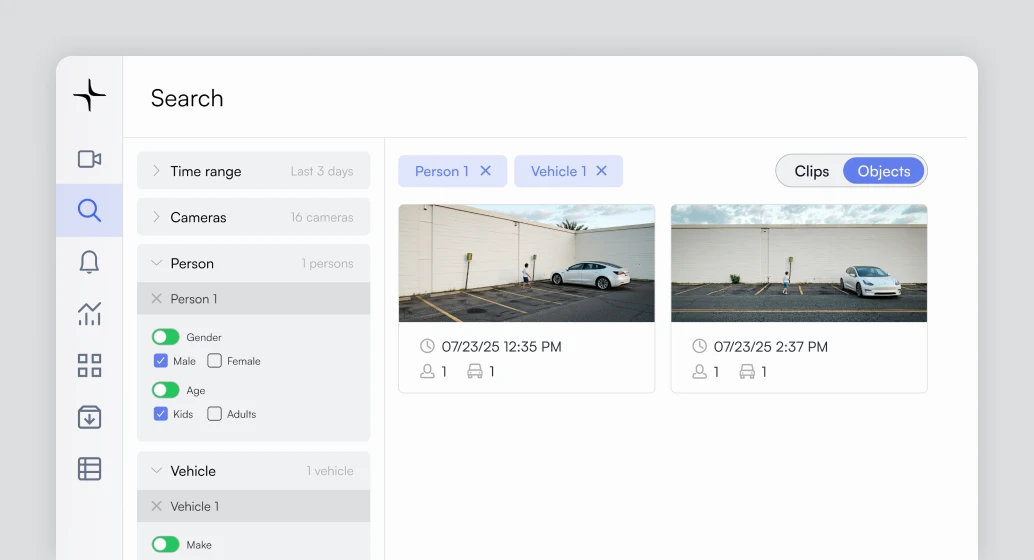The width and height of the screenshot is (1034, 560).
Task: Click clock icon on 2:37 PM card
Action: 700,346
